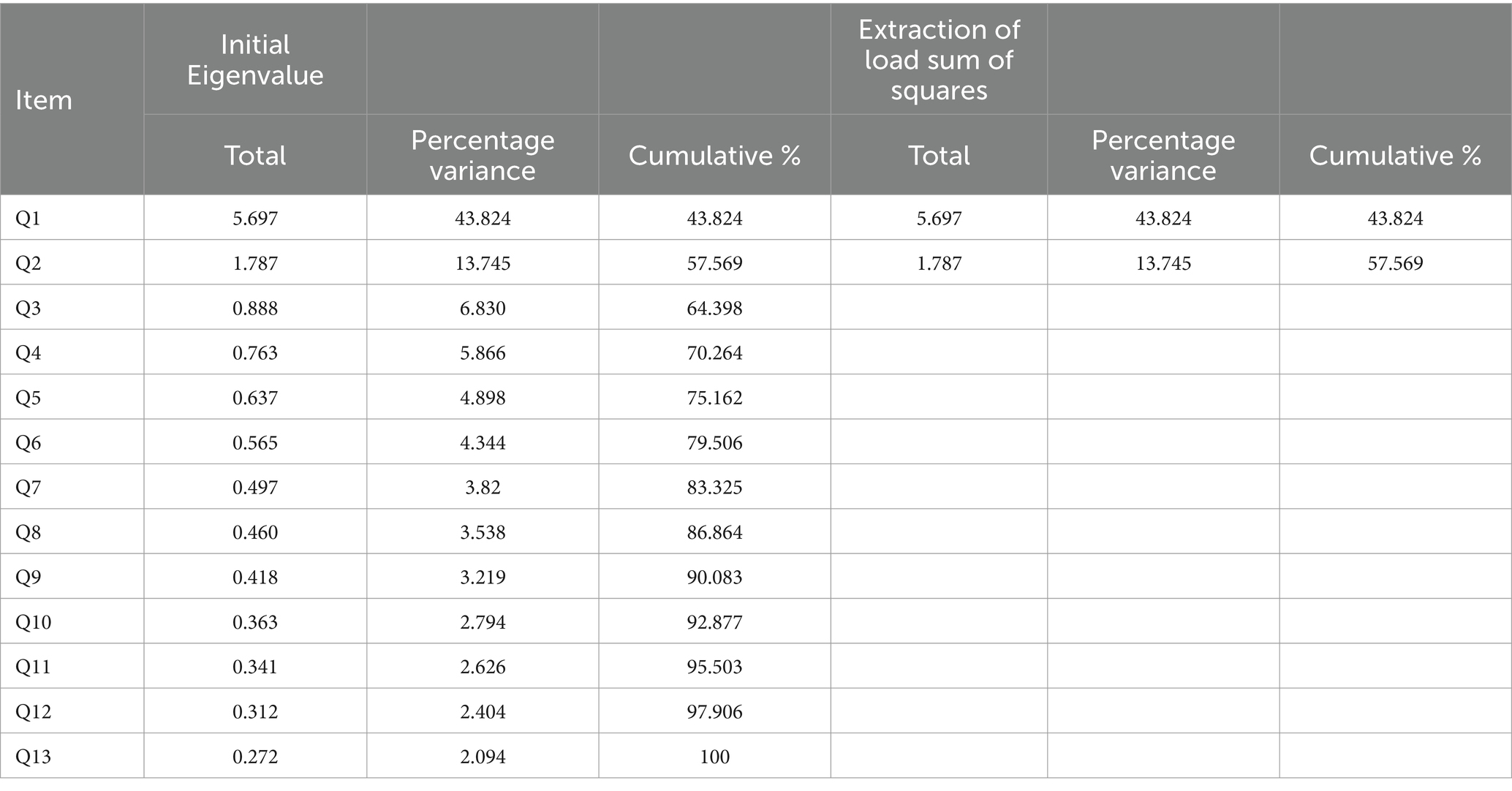Click the percentage variance value 2.094
Viewport: 1512px width, 791px height.
tap(483, 756)
